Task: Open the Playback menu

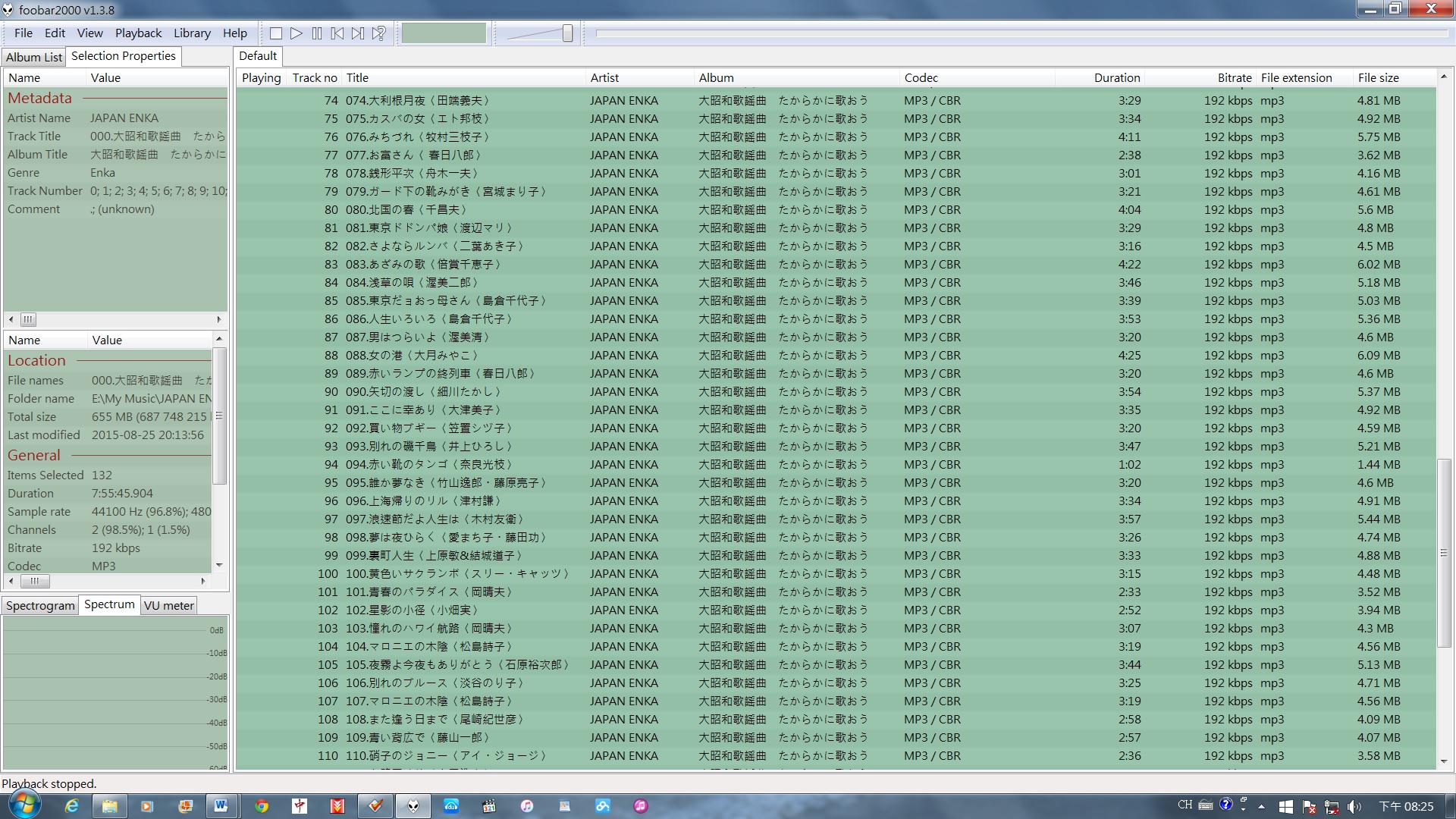Action: click(137, 33)
